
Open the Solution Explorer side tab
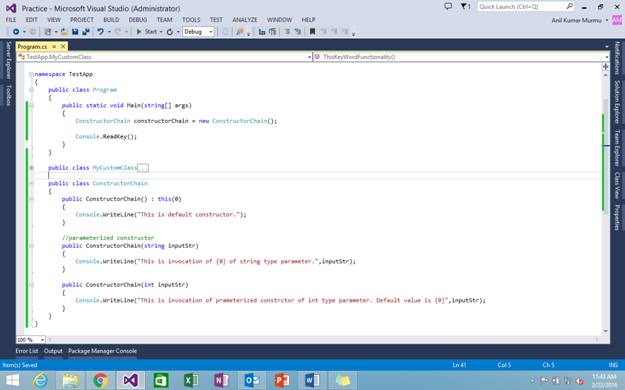click(617, 102)
